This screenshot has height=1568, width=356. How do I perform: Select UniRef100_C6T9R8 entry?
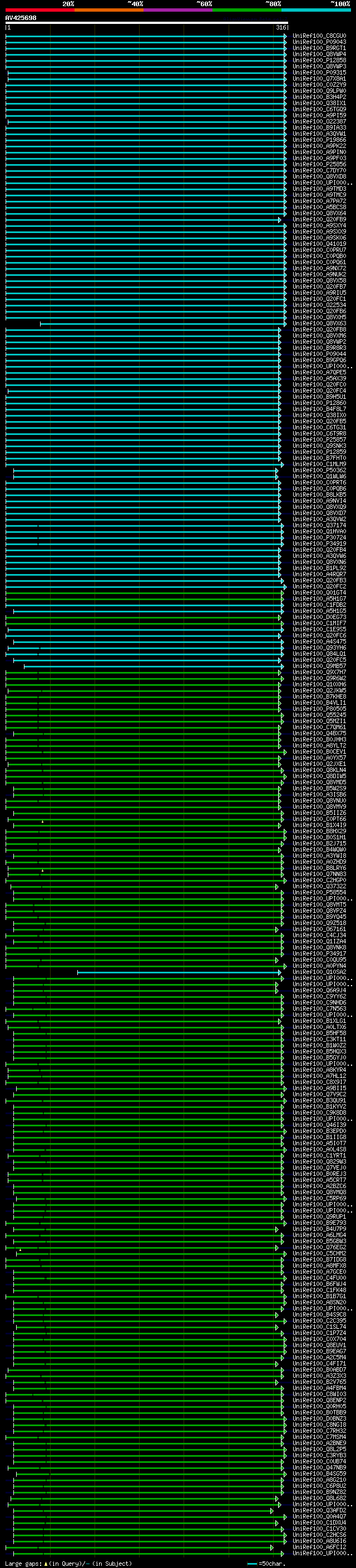(x=319, y=433)
